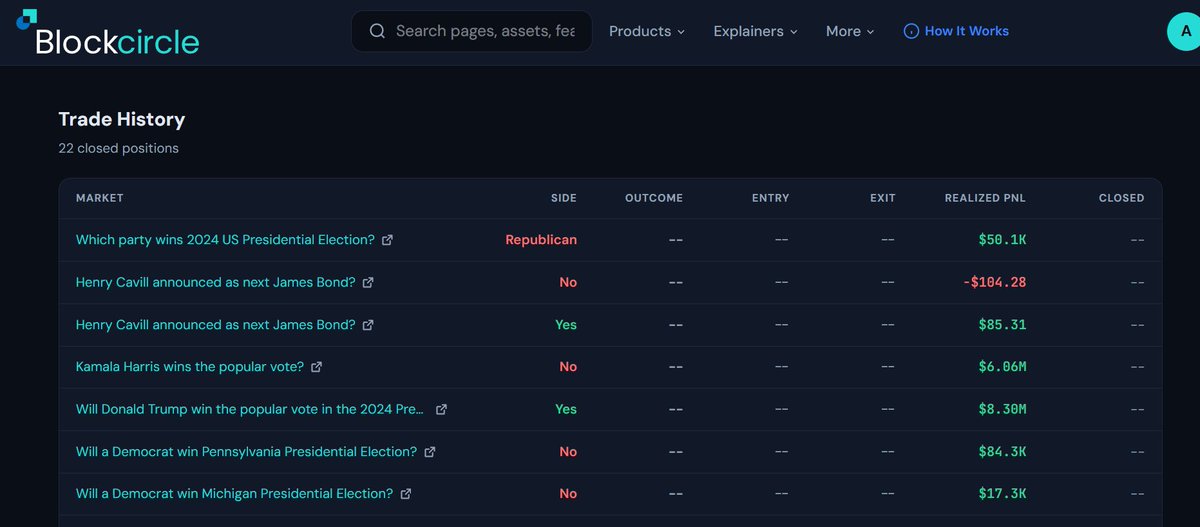The image size is (1200, 527).
Task: Click the ENTRY column header
Action: point(770,198)
